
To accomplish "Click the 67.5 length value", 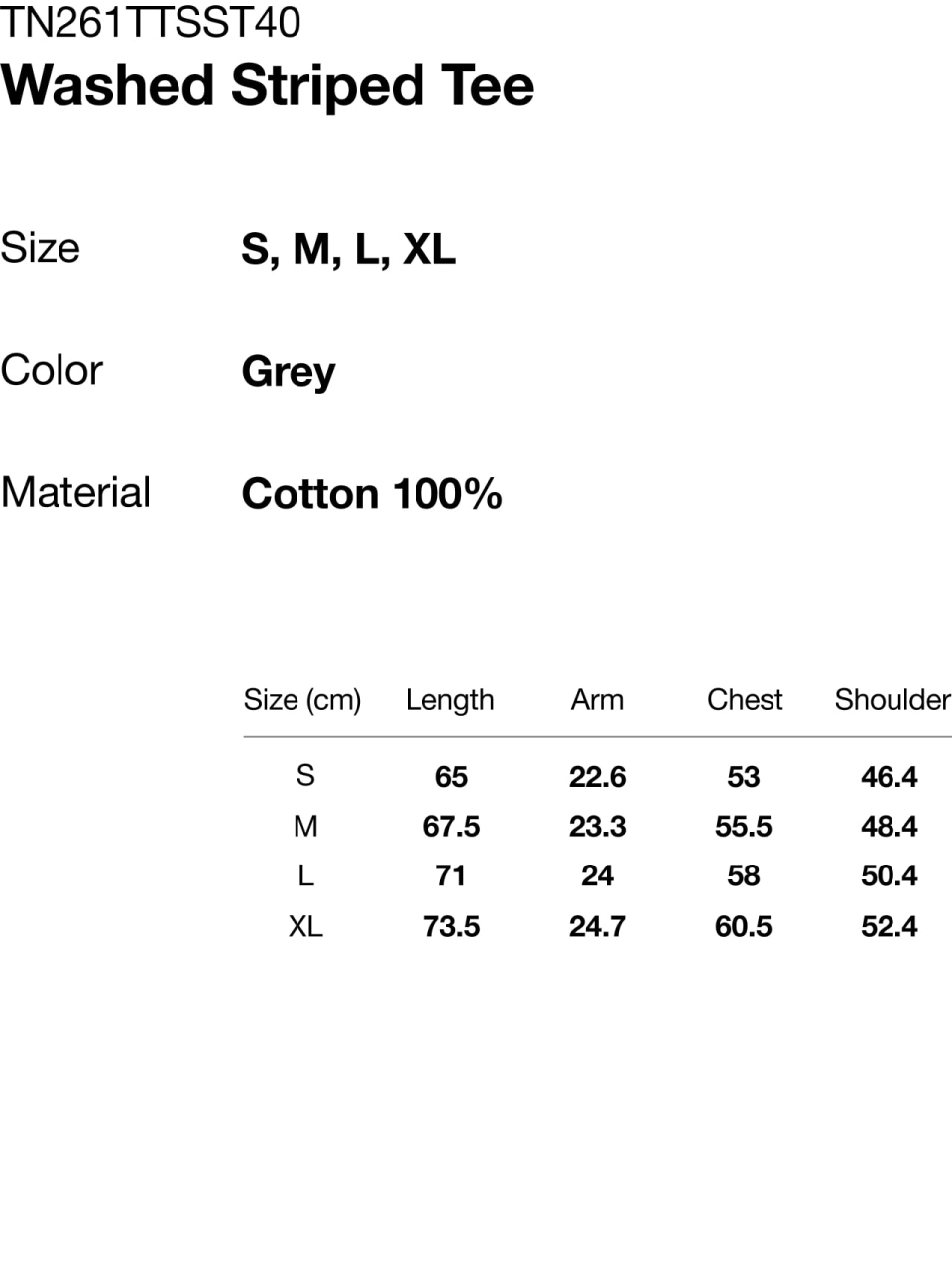I will pos(451,827).
